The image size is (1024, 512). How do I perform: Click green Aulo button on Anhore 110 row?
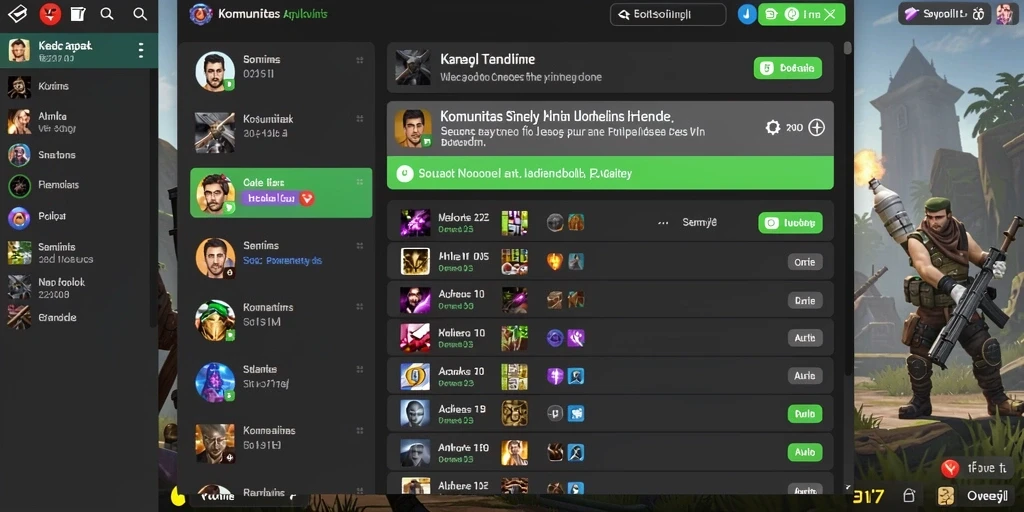point(805,452)
